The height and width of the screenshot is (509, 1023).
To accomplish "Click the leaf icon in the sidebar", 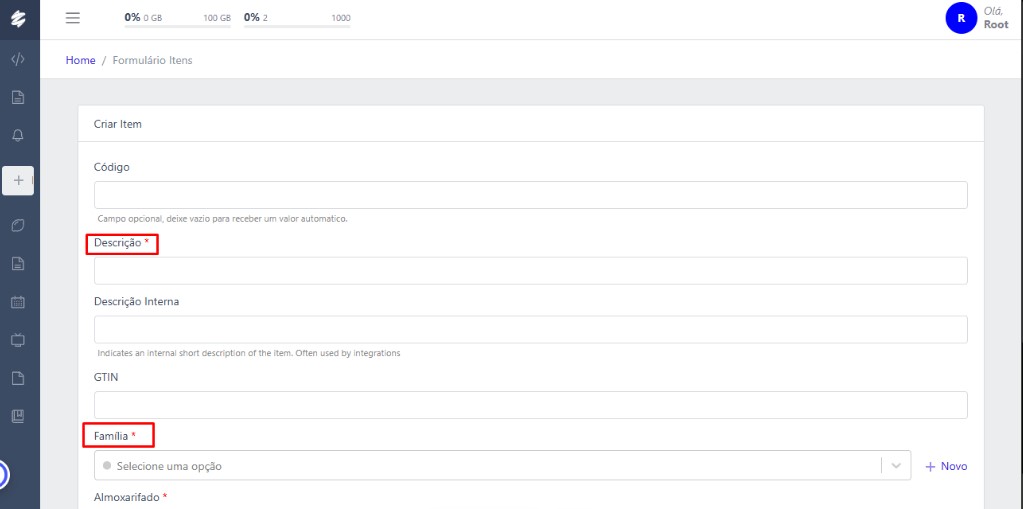I will (18, 226).
